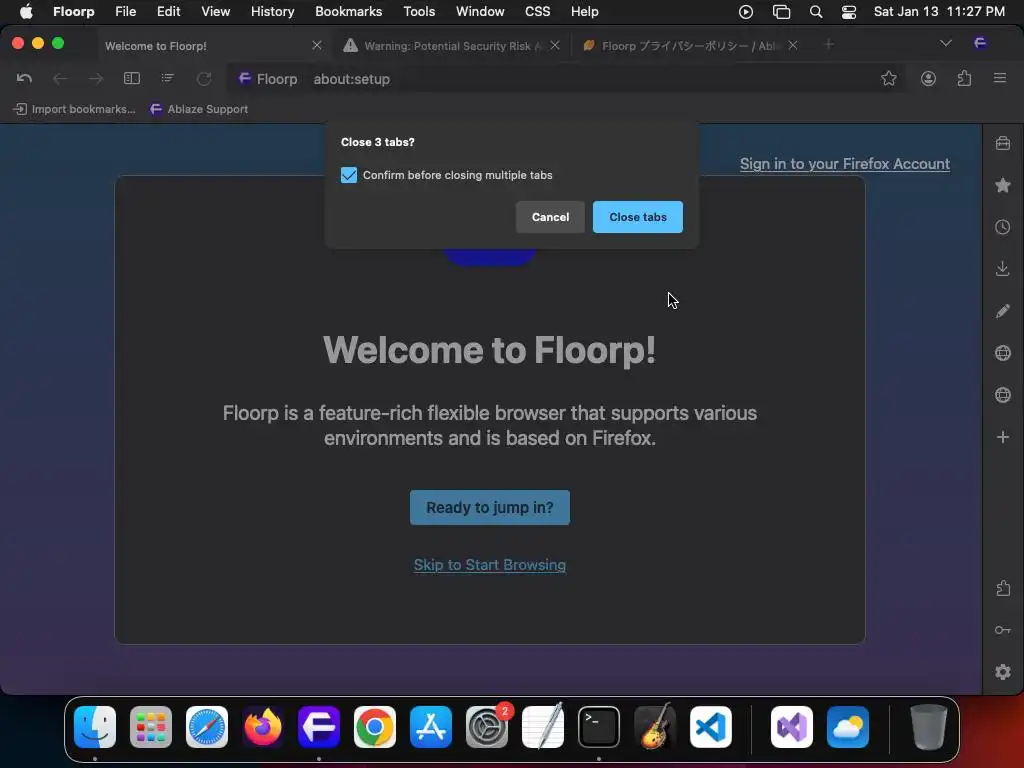Image resolution: width=1024 pixels, height=768 pixels.
Task: Click the reload page icon
Action: click(x=204, y=78)
